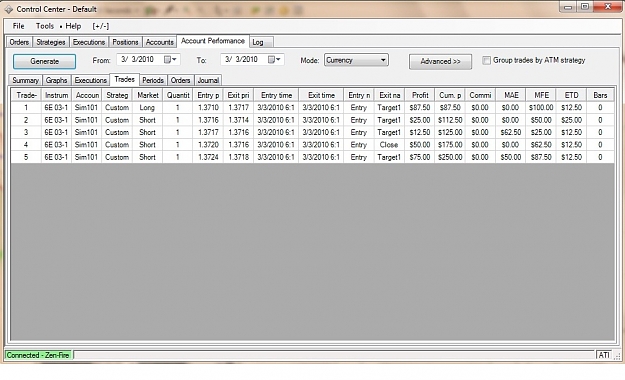Image resolution: width=625 pixels, height=380 pixels.
Task: Sort by the Commission column header
Action: coord(480,95)
